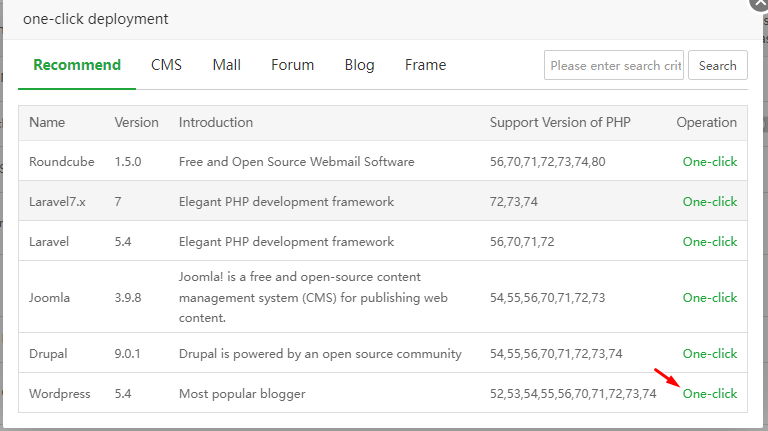Deploy Roundcube with One-click
Screen dimensions: 768x431
710,162
